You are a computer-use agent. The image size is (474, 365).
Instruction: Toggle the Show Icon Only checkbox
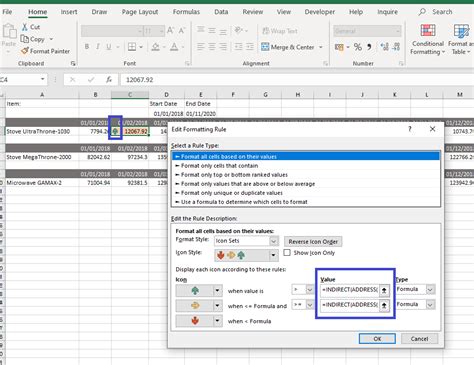[x=287, y=253]
